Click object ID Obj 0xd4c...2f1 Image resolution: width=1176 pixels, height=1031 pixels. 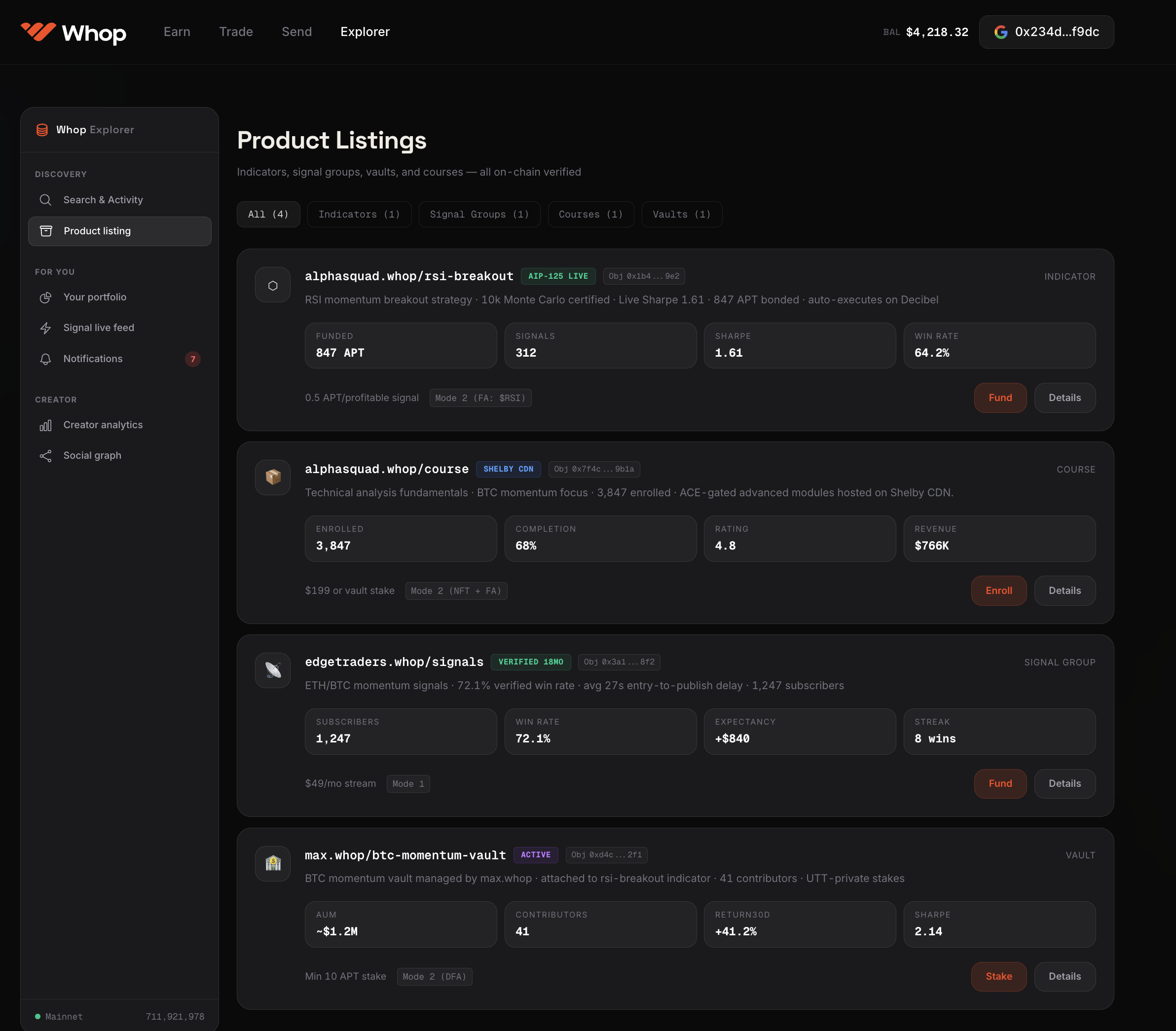[x=606, y=855]
